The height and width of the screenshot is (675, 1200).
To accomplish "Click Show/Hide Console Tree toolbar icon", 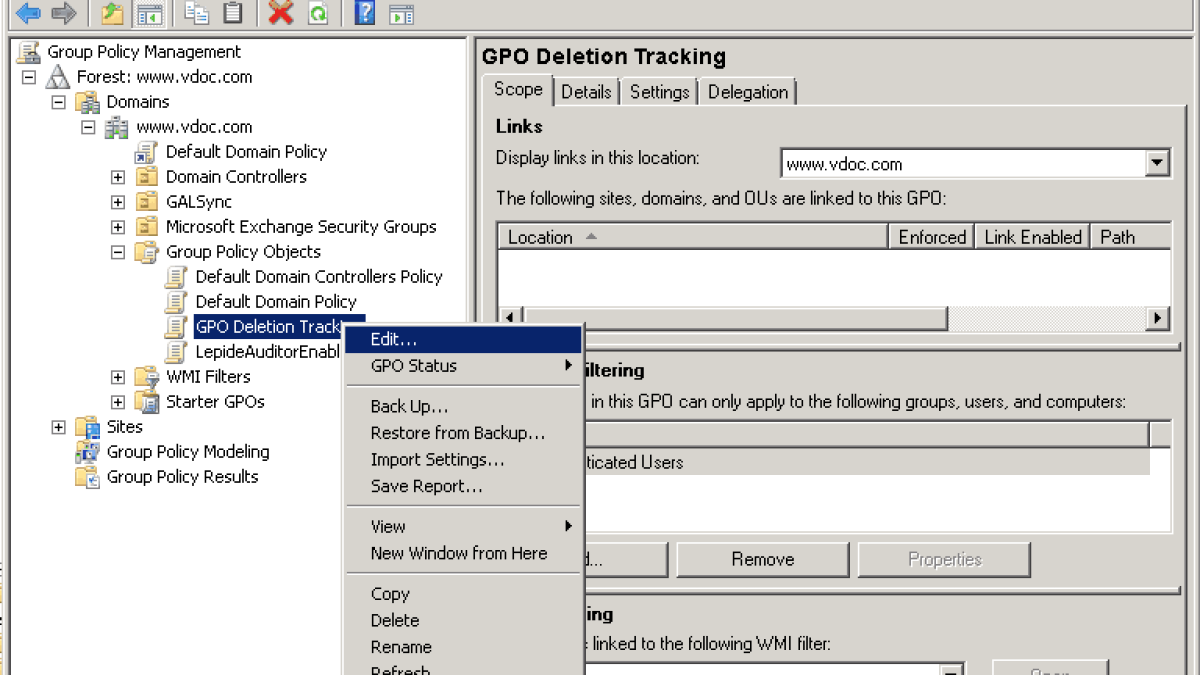I will click(150, 13).
